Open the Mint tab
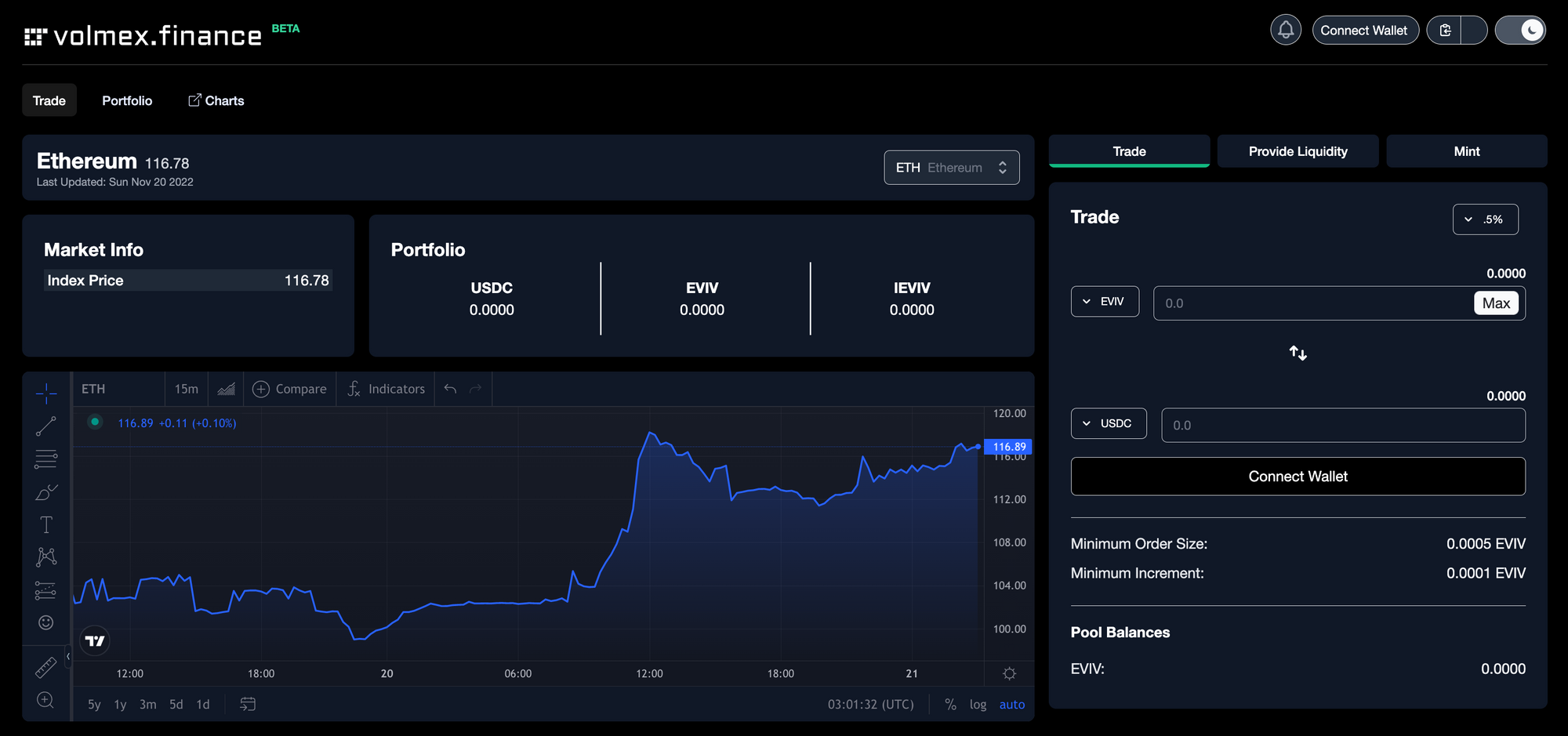Viewport: 1568px width, 736px height. pos(1466,151)
